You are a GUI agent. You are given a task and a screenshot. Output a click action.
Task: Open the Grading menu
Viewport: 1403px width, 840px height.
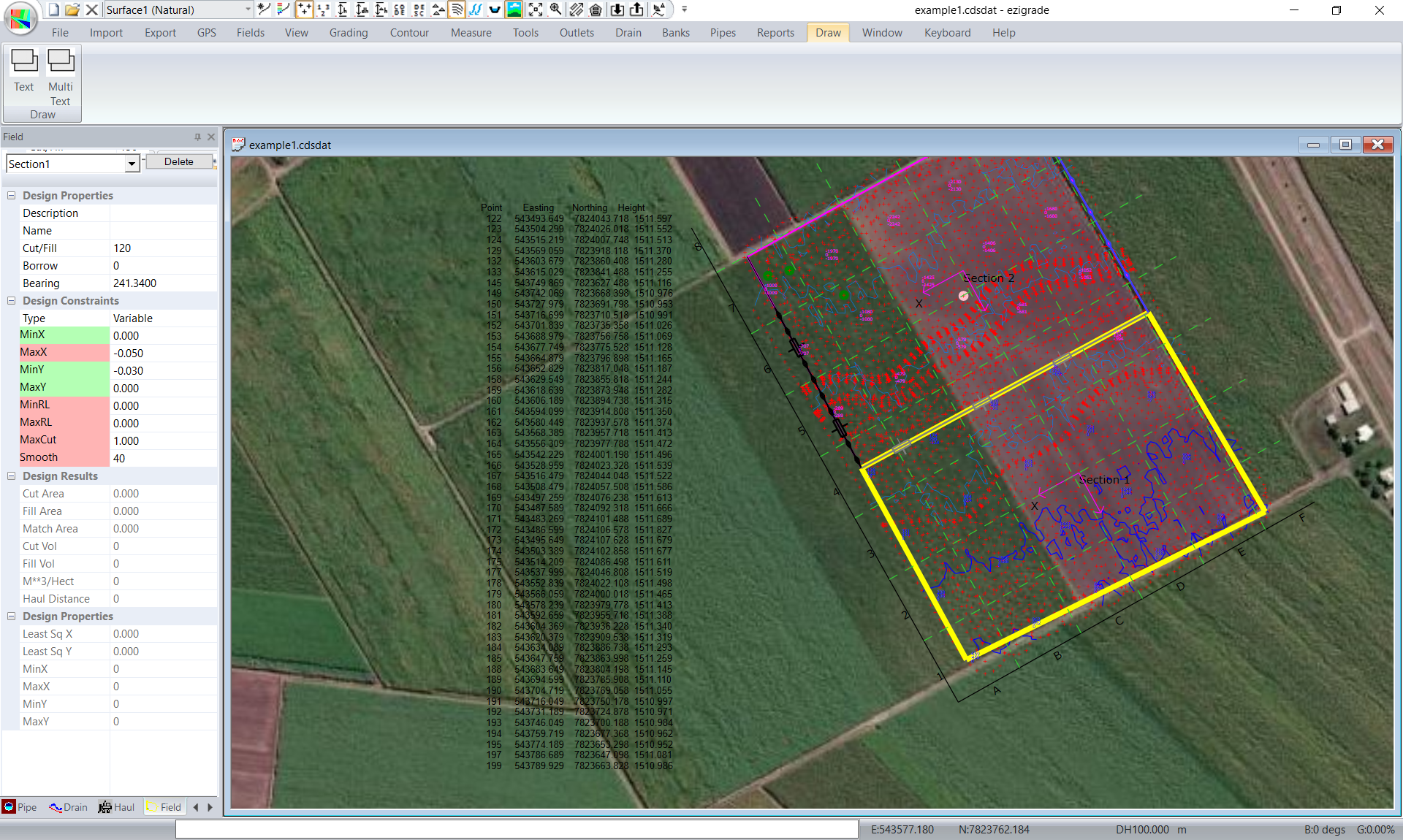point(348,33)
